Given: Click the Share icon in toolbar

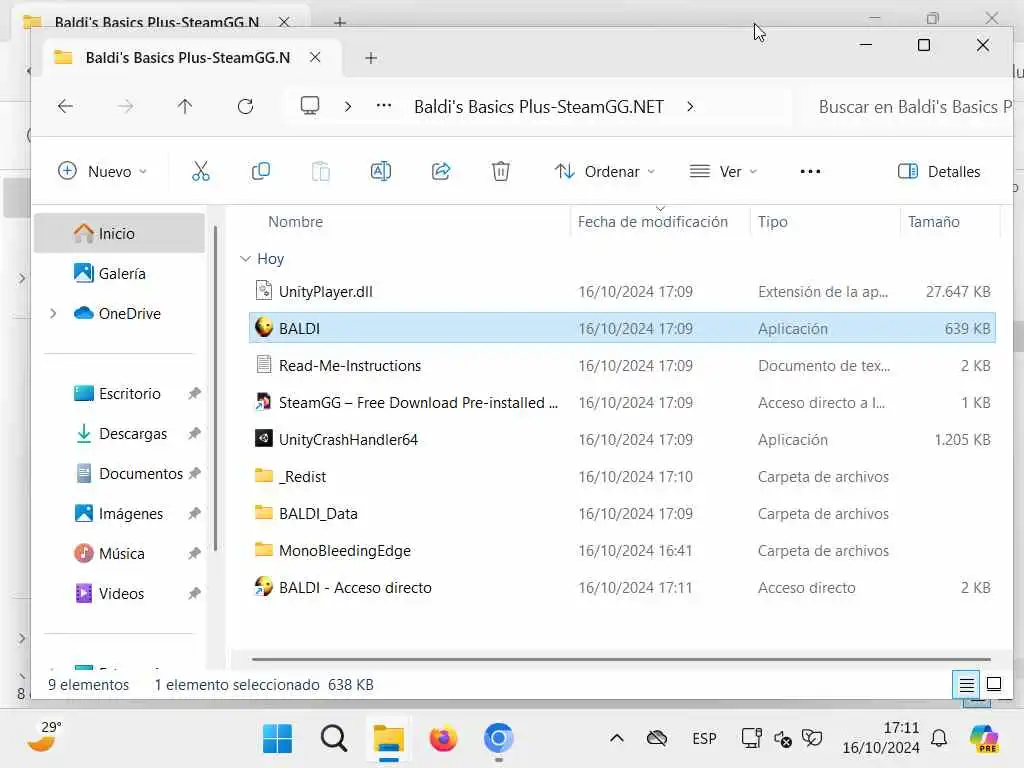Looking at the screenshot, I should pyautogui.click(x=441, y=171).
